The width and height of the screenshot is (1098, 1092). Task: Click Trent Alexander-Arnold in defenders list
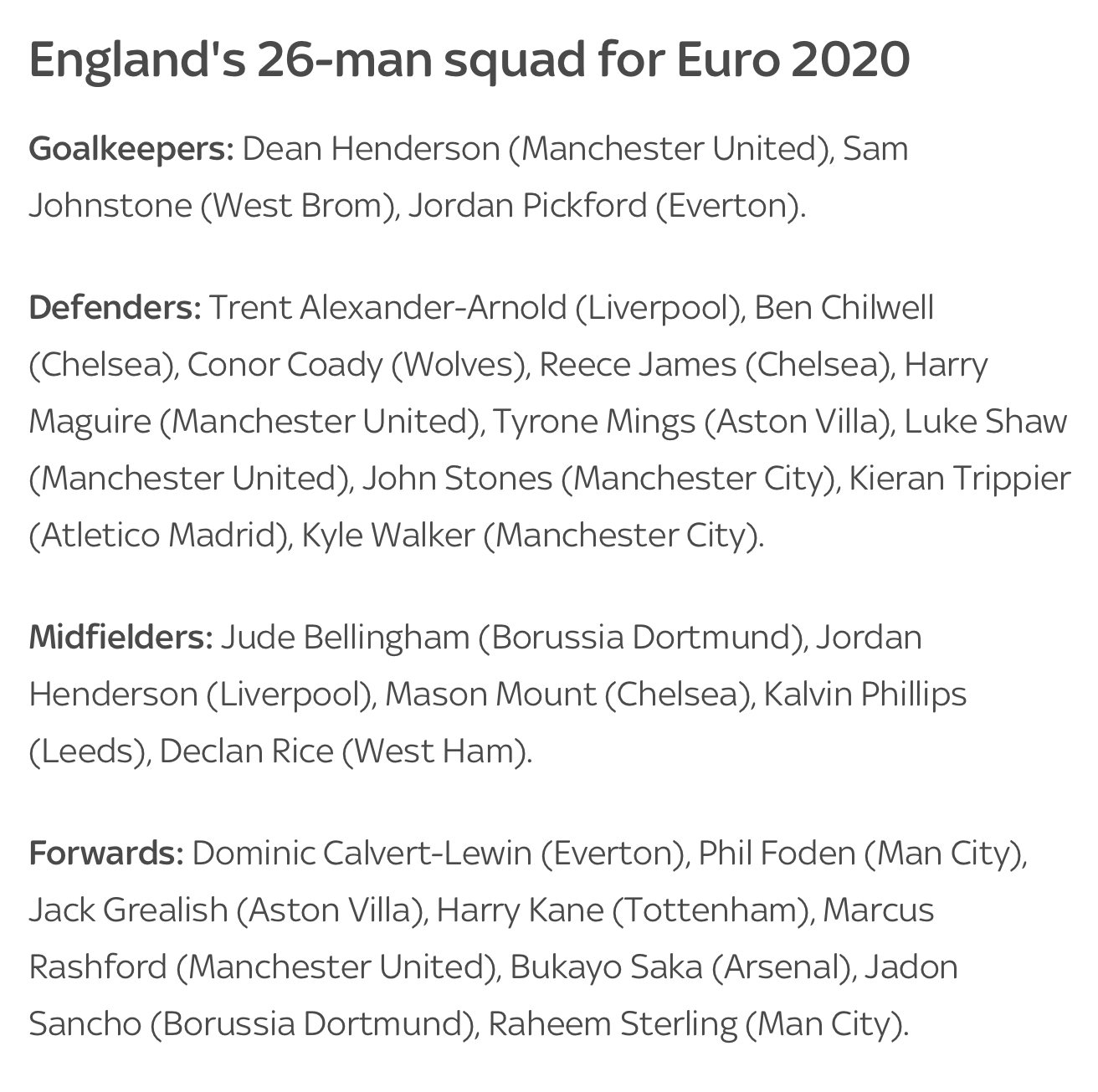click(387, 307)
